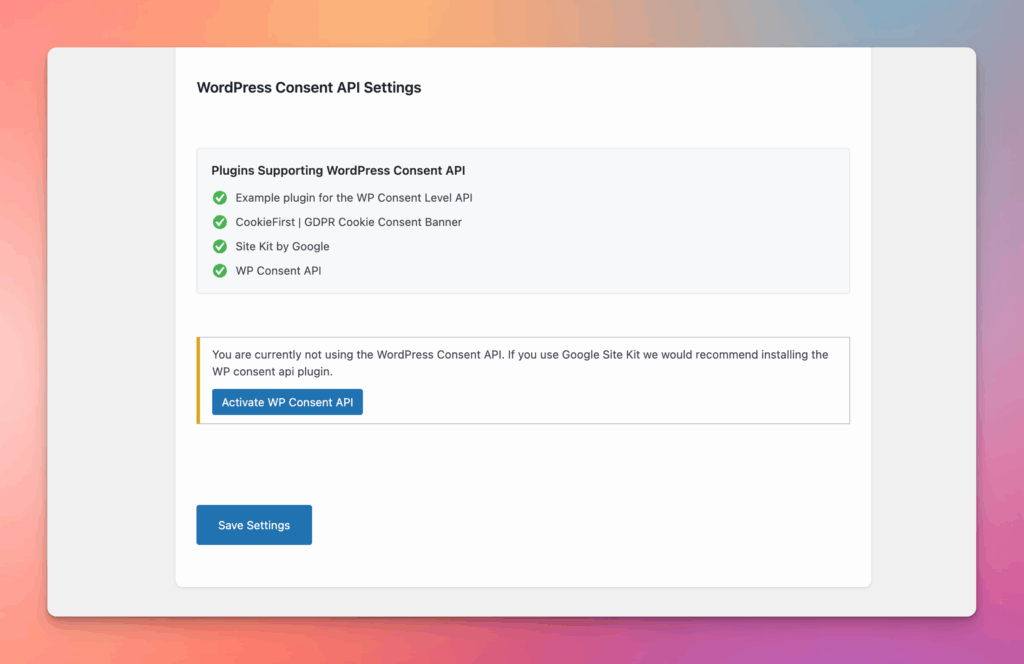Click the WordPress Consent API Settings heading

pos(309,88)
